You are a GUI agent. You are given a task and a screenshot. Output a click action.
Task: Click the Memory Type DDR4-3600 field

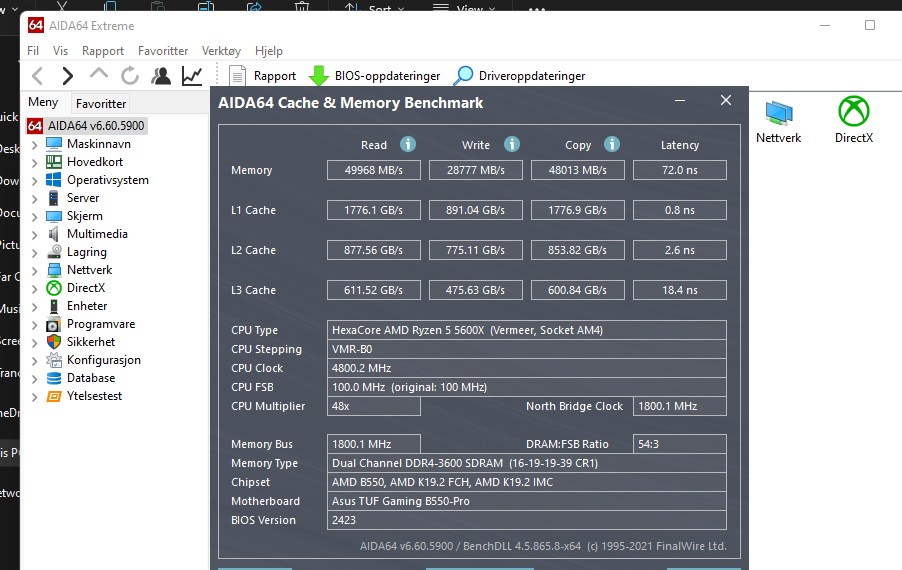click(x=527, y=463)
